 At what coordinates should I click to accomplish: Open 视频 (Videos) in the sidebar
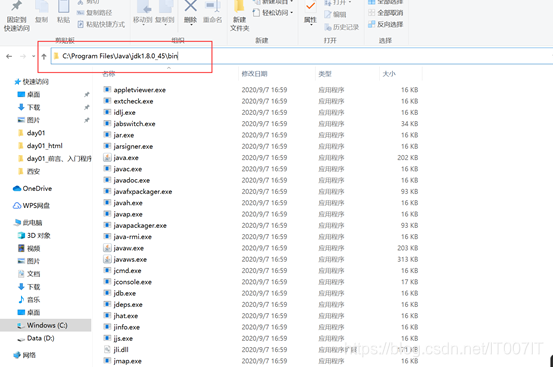tap(29, 249)
